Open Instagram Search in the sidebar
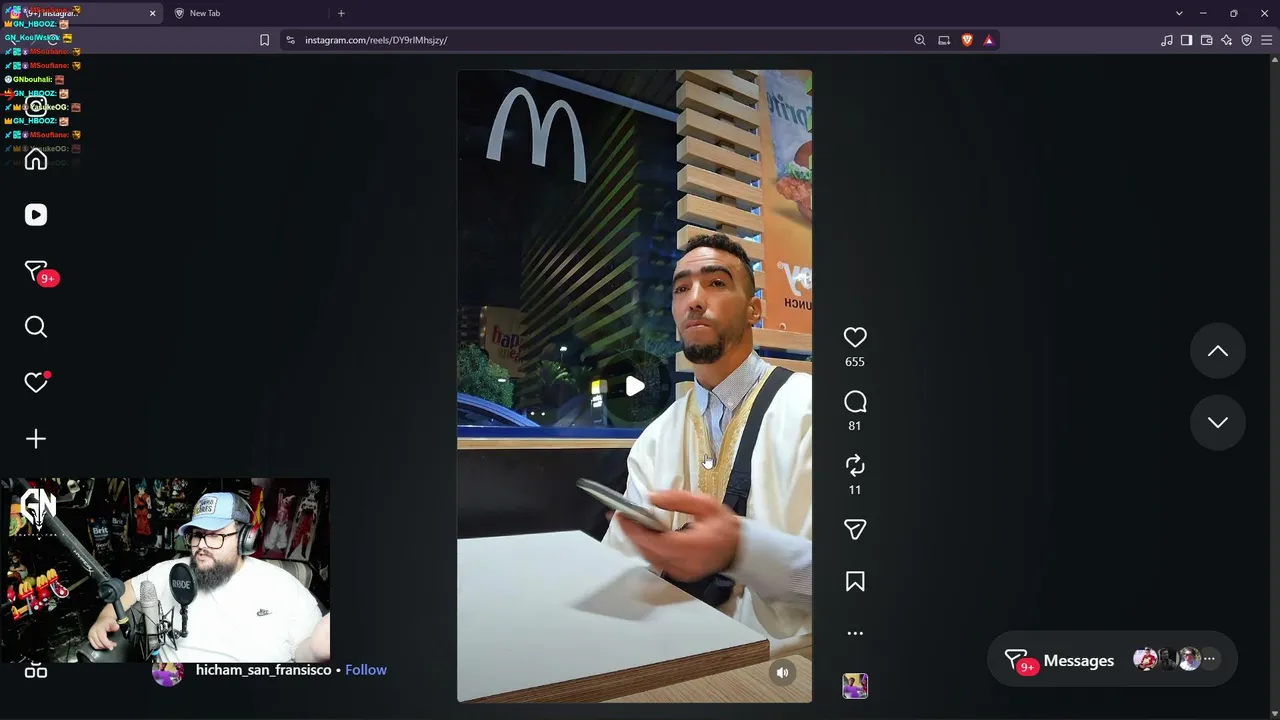This screenshot has height=720, width=1280. pyautogui.click(x=36, y=327)
